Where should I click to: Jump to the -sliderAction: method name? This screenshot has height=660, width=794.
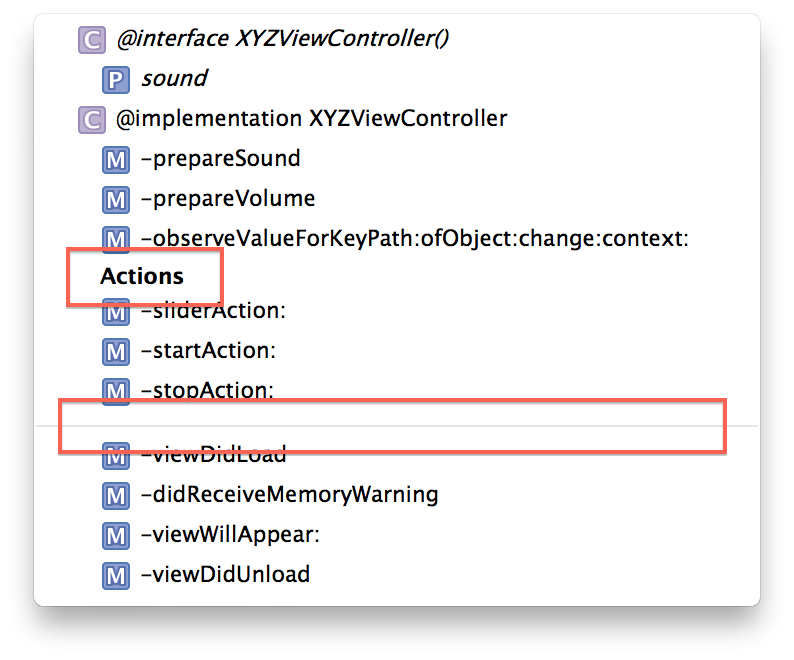click(214, 312)
